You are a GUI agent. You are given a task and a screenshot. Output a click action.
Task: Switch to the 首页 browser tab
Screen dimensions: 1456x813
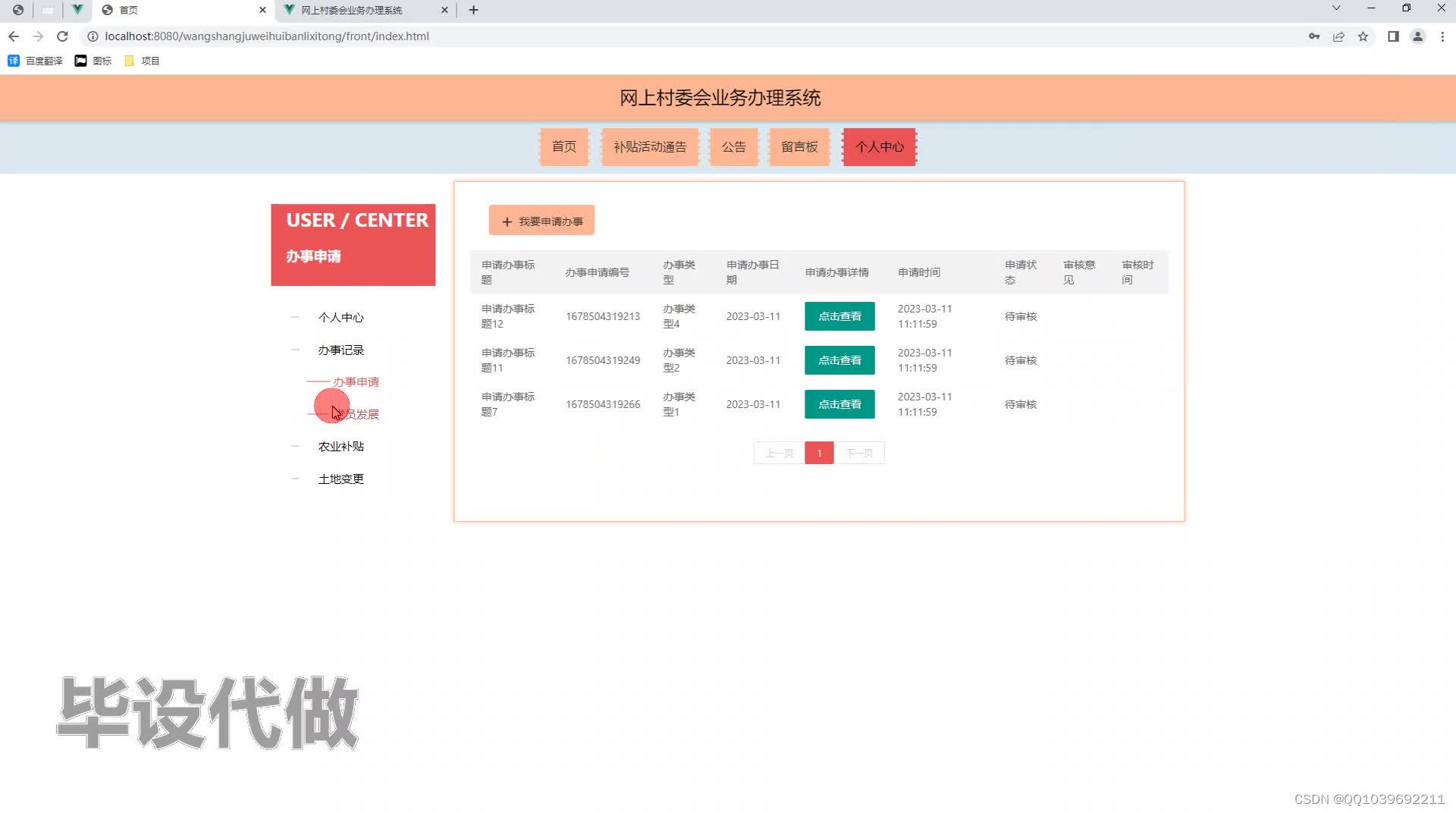(183, 10)
